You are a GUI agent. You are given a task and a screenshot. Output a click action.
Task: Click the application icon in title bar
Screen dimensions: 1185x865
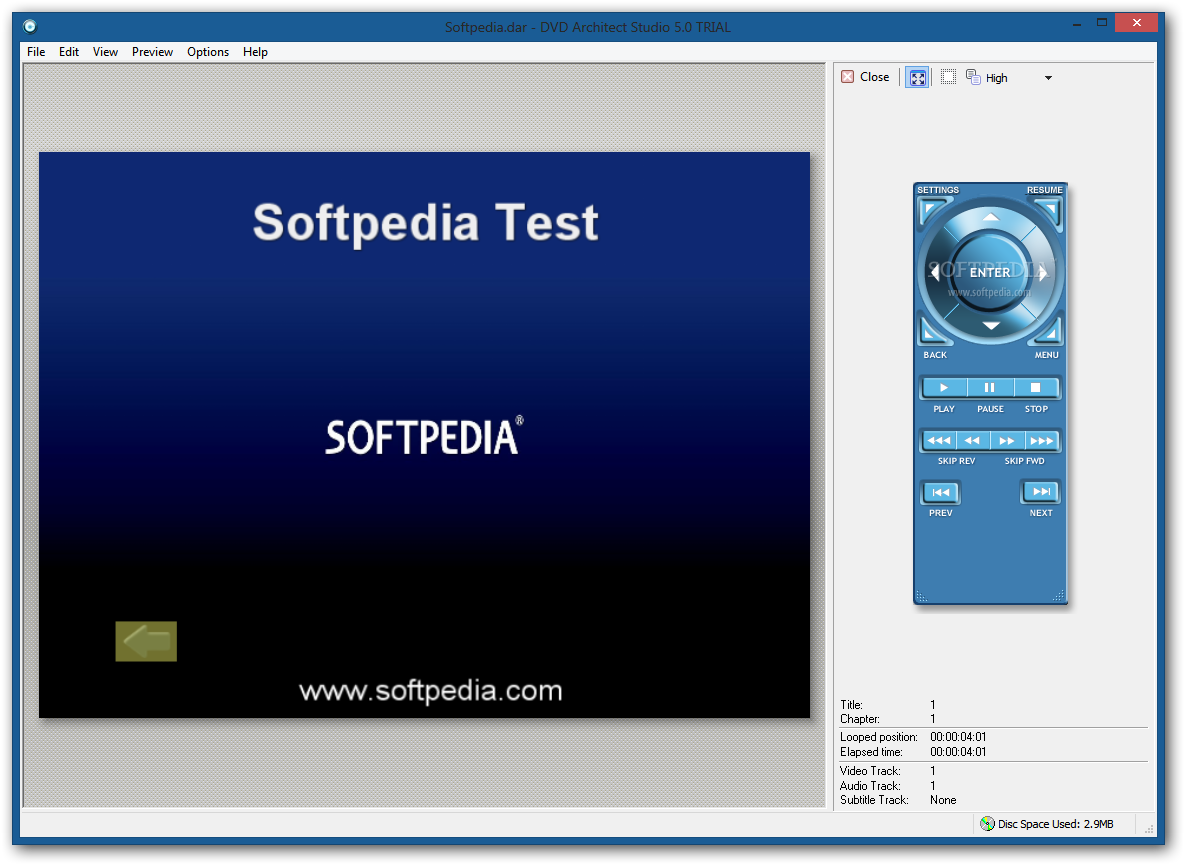(29, 27)
